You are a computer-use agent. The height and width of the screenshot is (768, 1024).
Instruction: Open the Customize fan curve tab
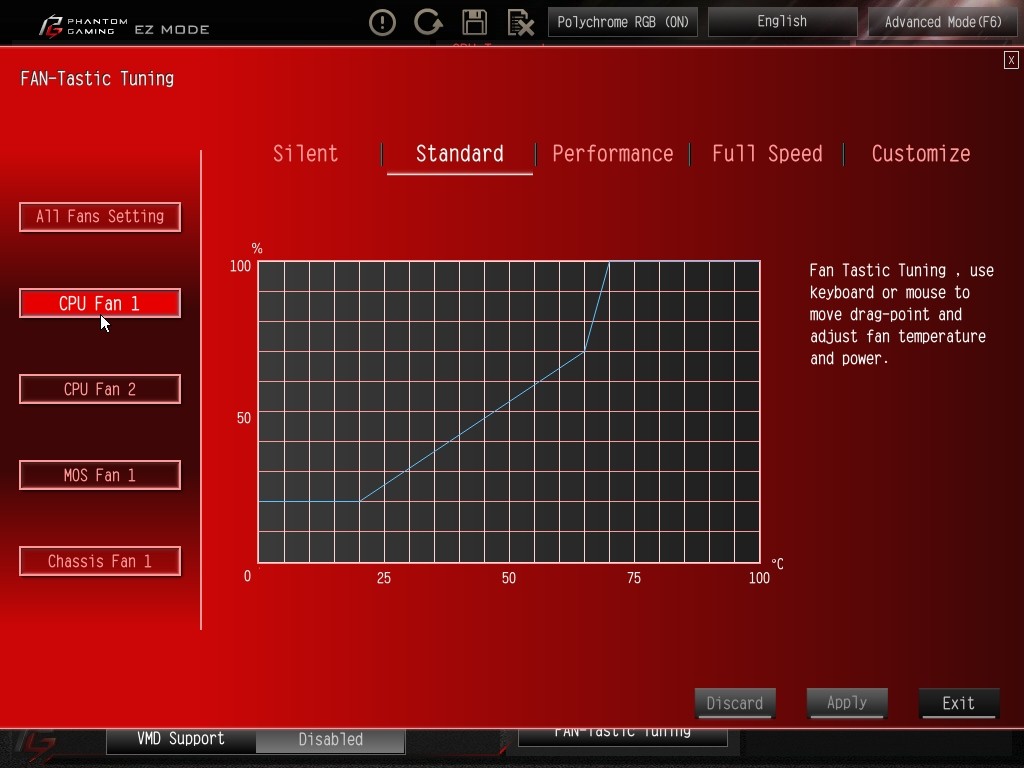pos(920,154)
